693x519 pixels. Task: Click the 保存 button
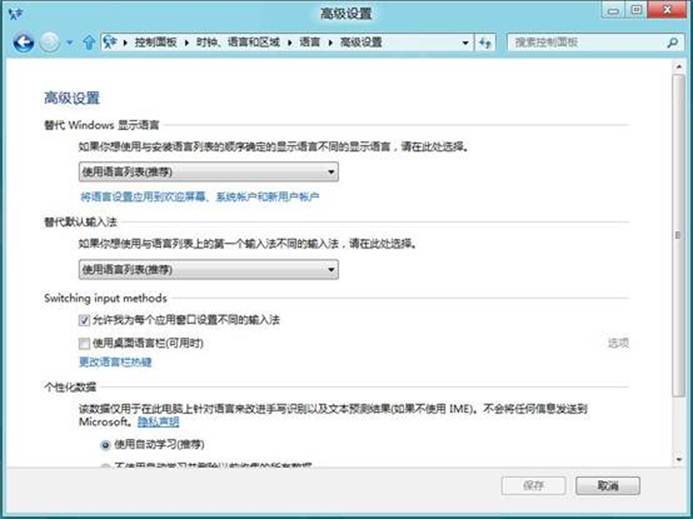[x=533, y=485]
